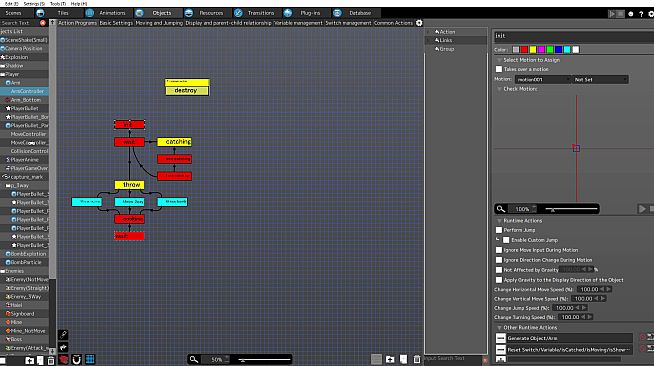Click the add folder icon in objects list
The height and width of the screenshot is (366, 654).
pyautogui.click(x=30, y=361)
